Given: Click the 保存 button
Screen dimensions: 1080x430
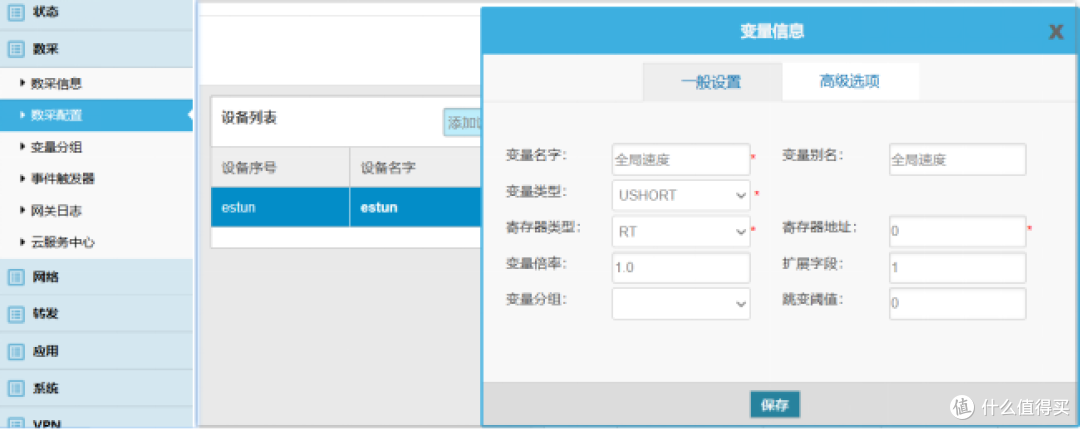Looking at the screenshot, I should point(775,405).
